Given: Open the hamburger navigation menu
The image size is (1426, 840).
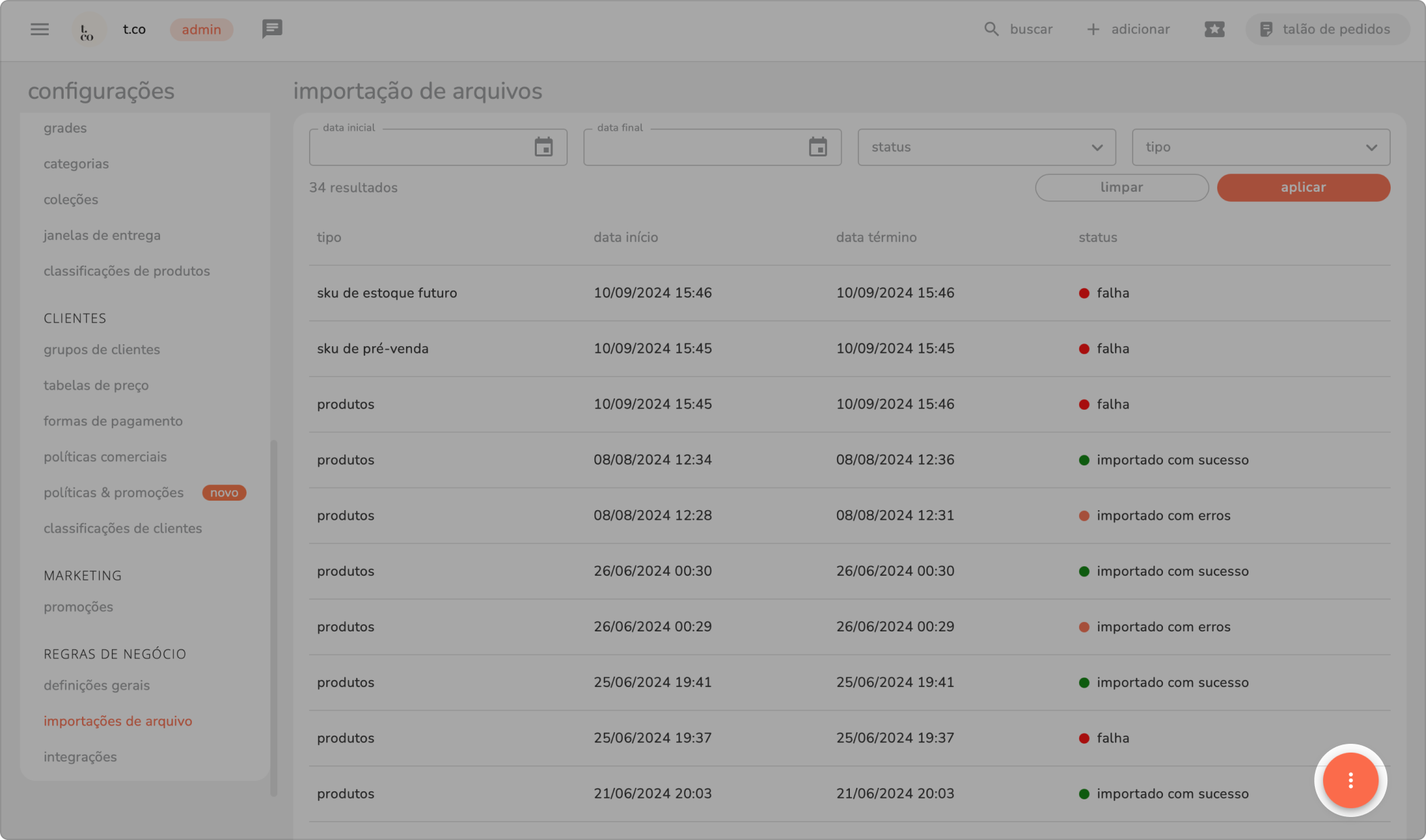Looking at the screenshot, I should coord(39,29).
